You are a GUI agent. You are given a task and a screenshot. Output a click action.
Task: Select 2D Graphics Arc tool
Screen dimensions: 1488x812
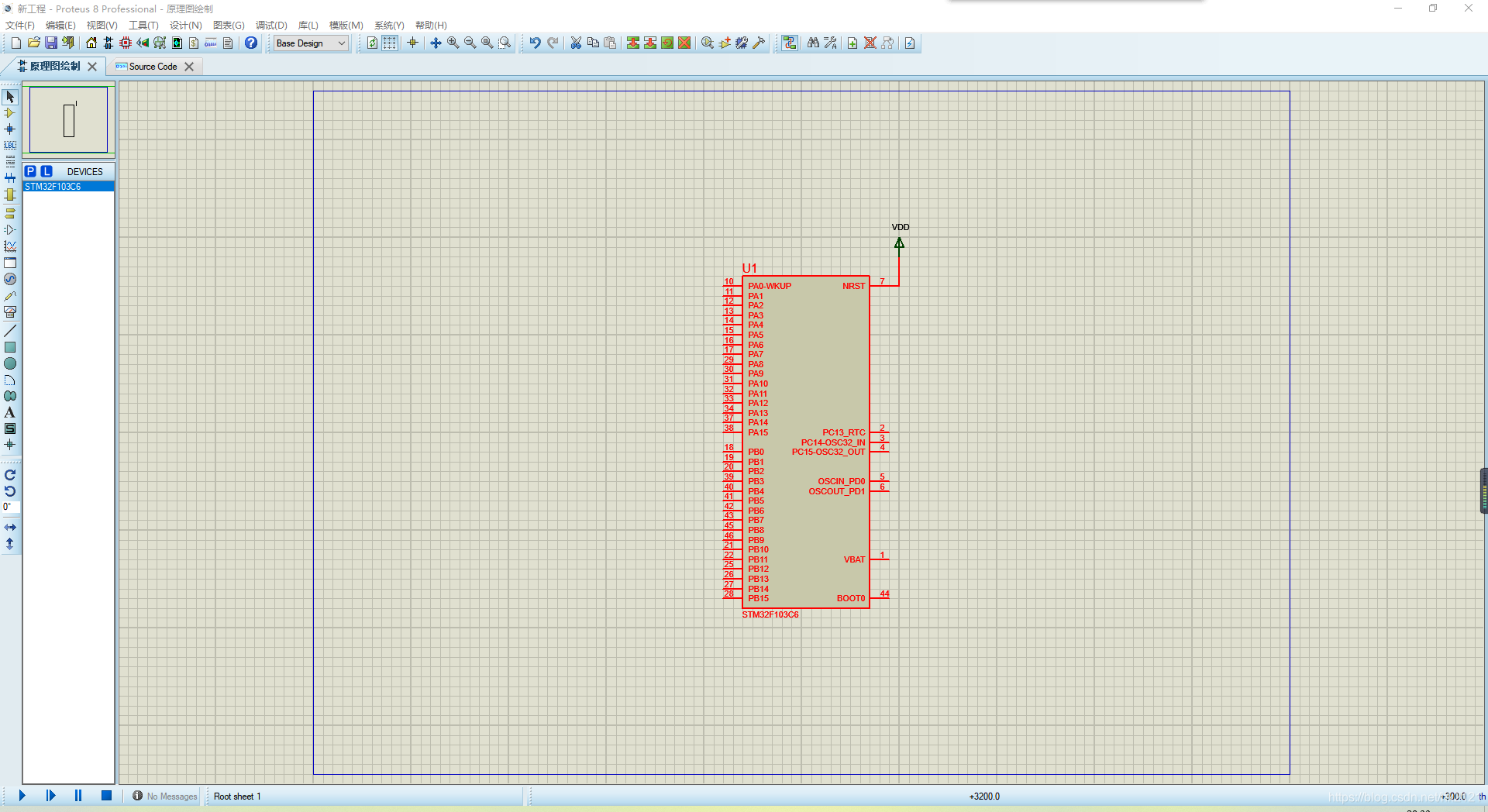point(10,380)
